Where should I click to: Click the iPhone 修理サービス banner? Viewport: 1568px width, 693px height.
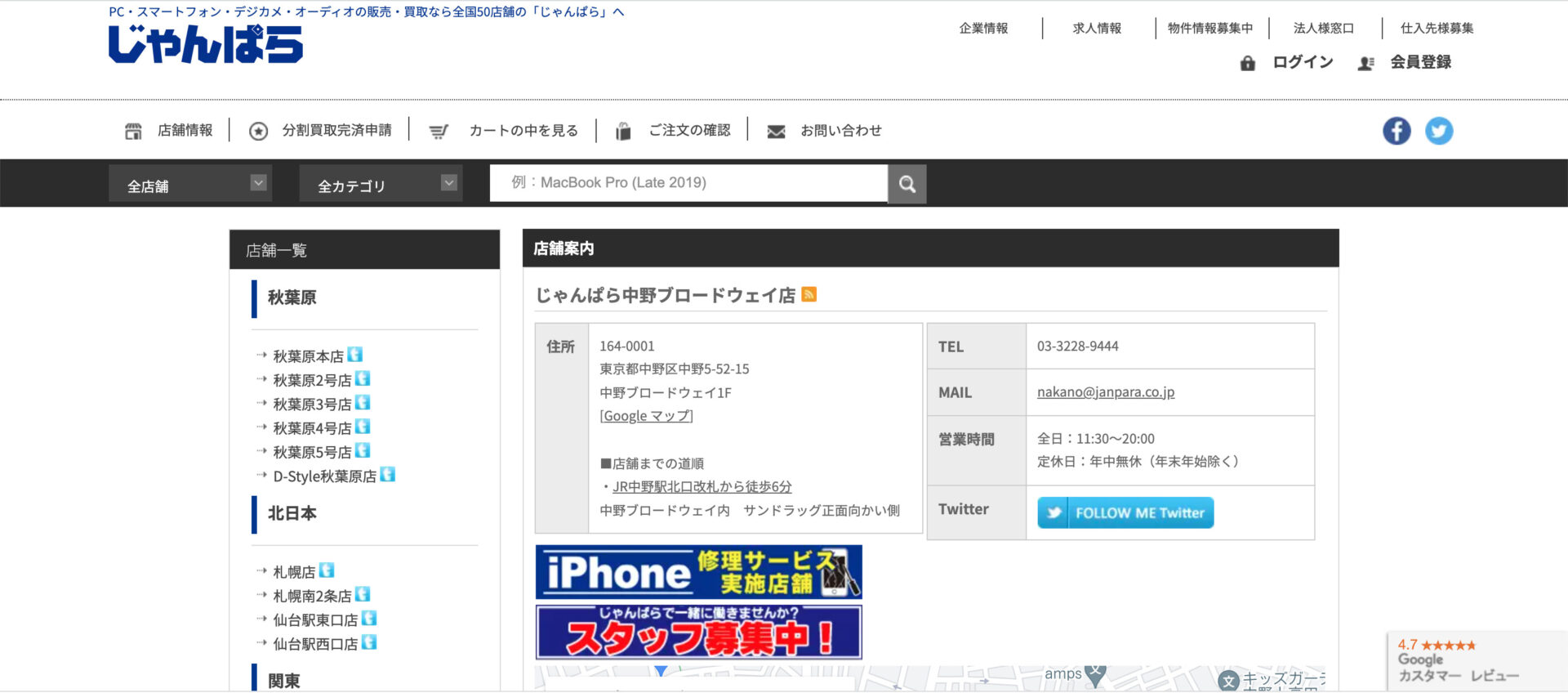click(x=698, y=572)
